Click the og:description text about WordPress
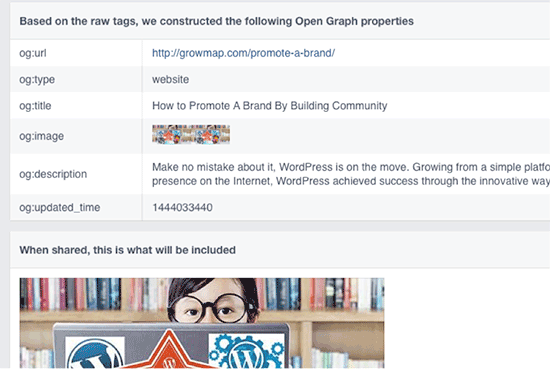Image resolution: width=550 pixels, height=369 pixels. point(351,174)
